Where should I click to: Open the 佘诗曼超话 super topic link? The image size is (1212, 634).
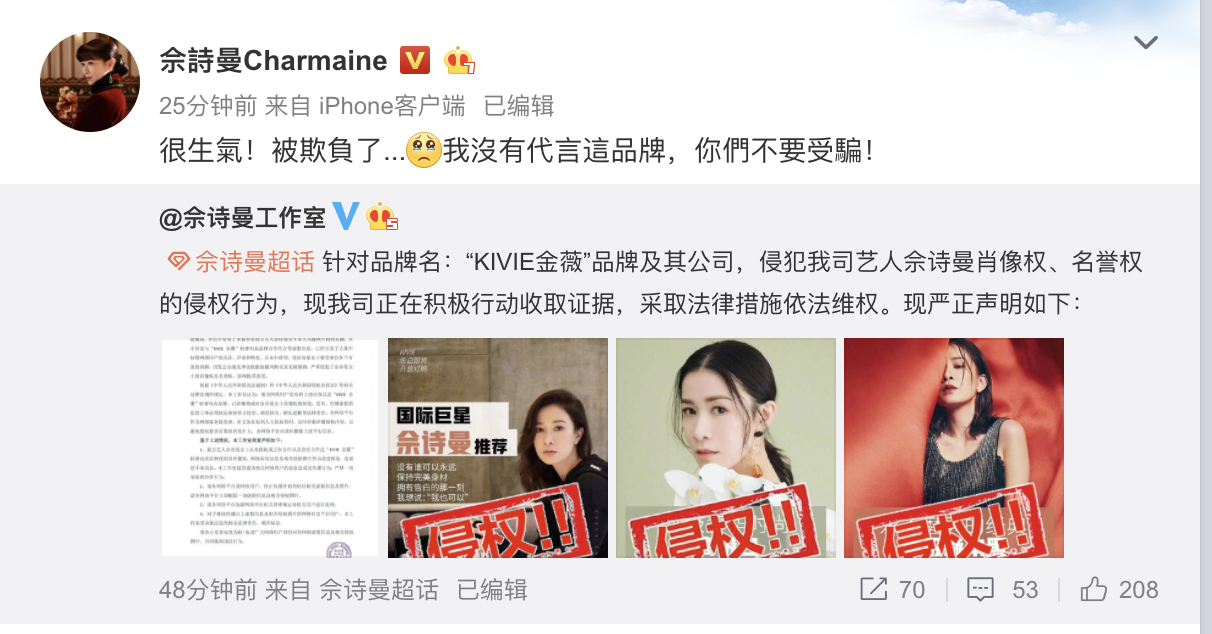pos(254,263)
